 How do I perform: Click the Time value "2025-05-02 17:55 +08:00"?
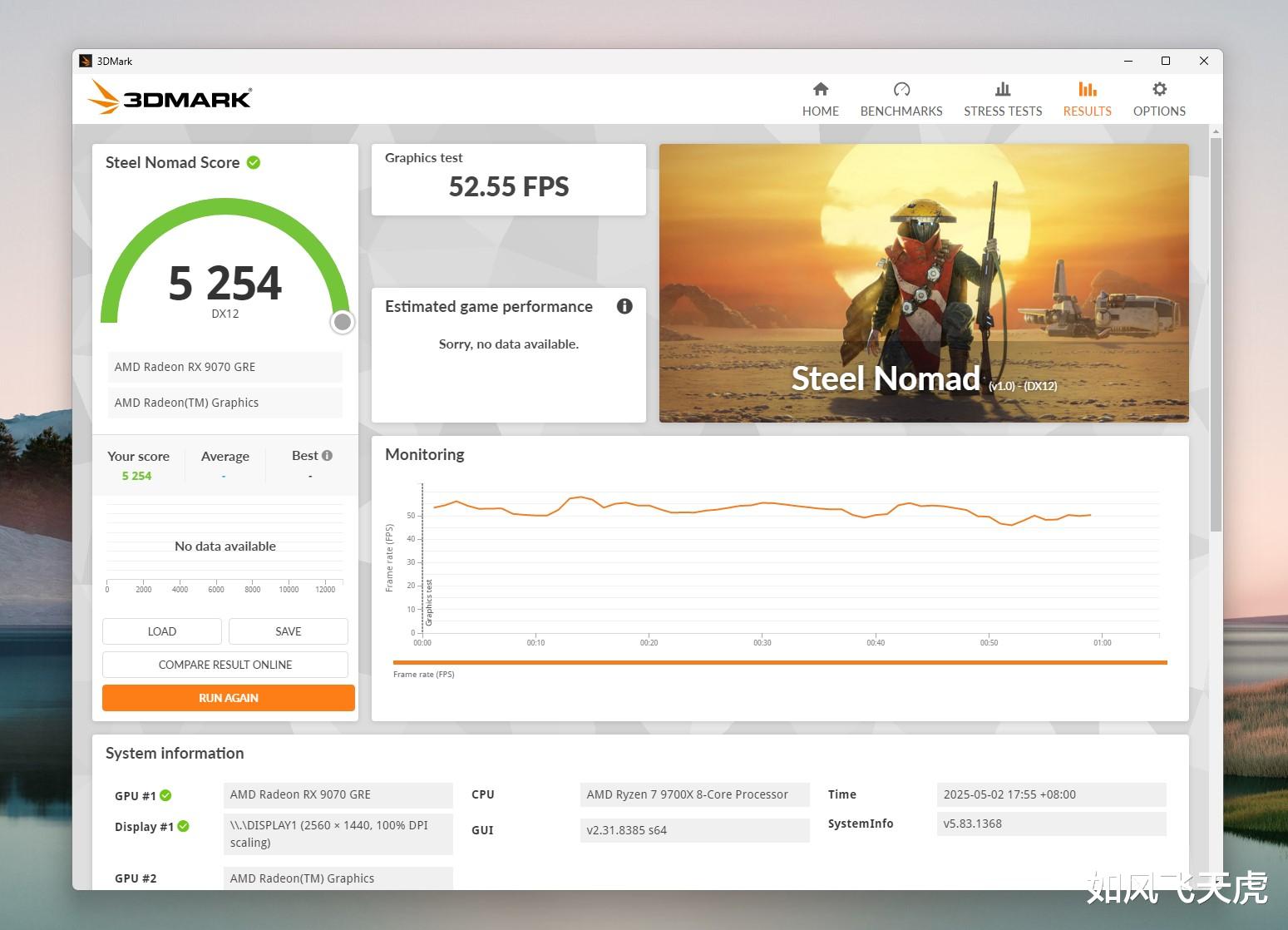1052,795
